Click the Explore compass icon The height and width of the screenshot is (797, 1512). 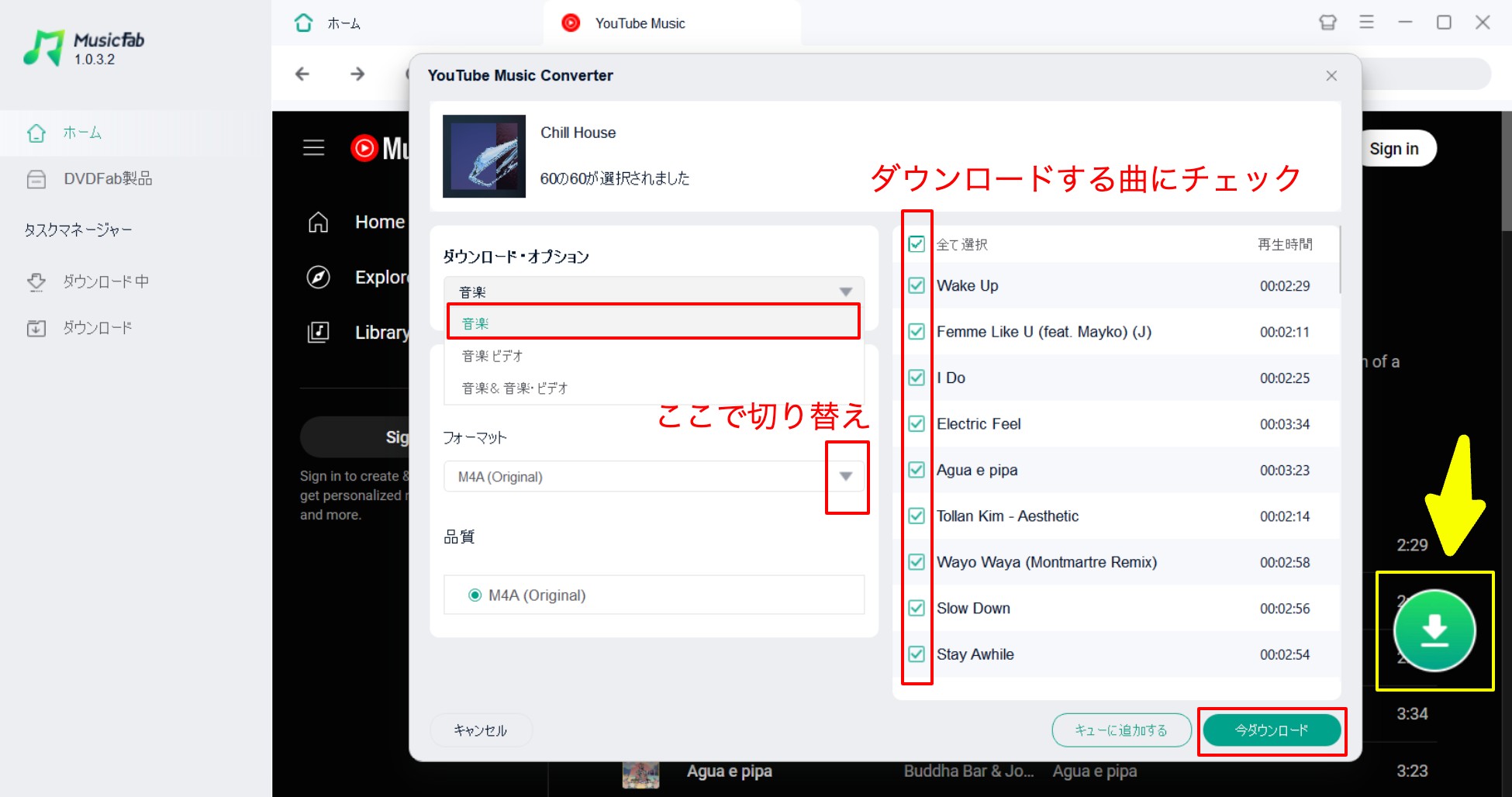point(318,277)
